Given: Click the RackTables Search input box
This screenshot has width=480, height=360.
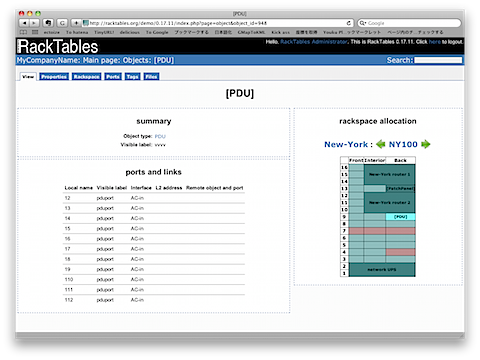Looking at the screenshot, I should tap(438, 60).
